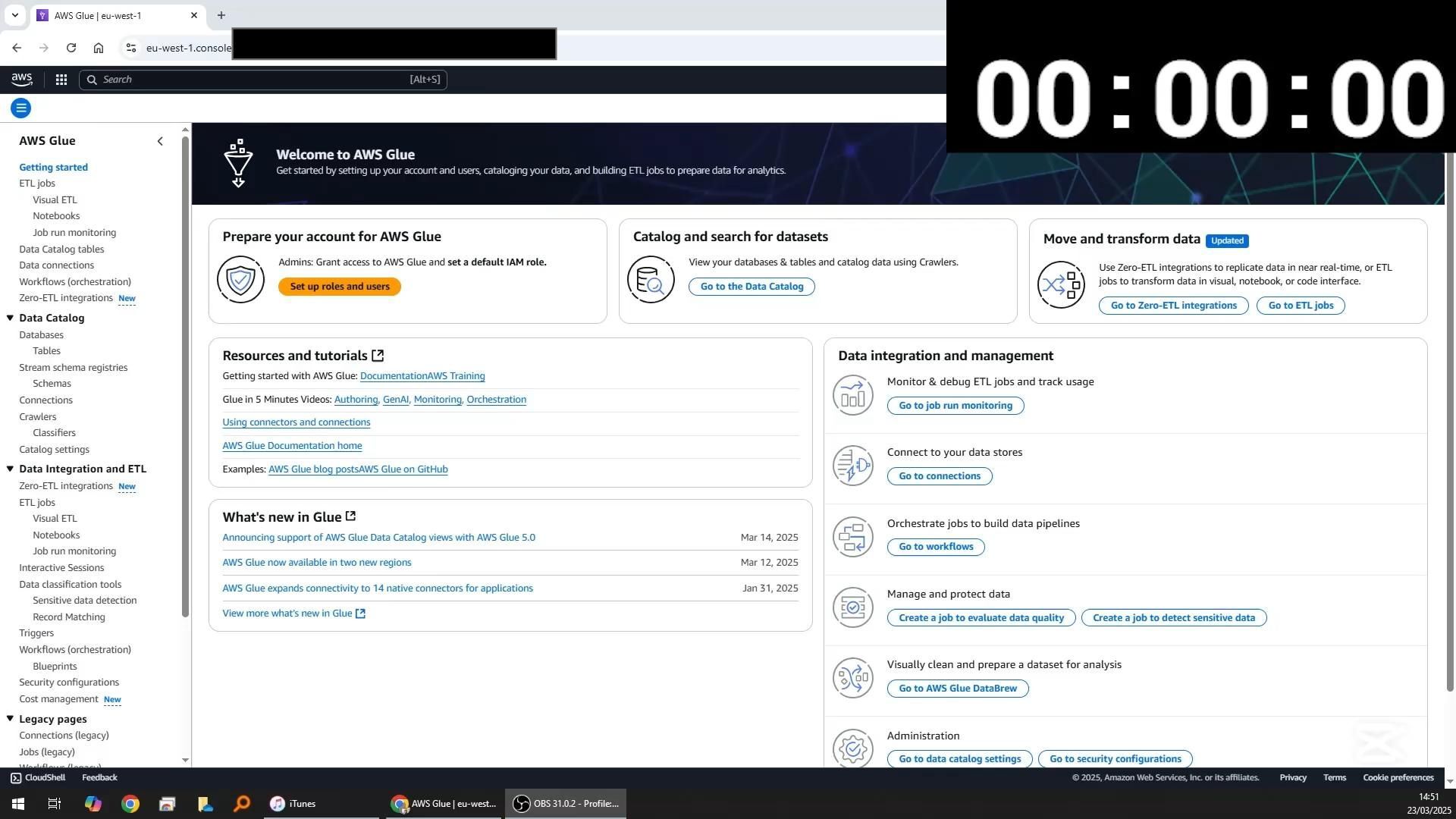Reload the browser page
The image size is (1456, 819).
[71, 48]
